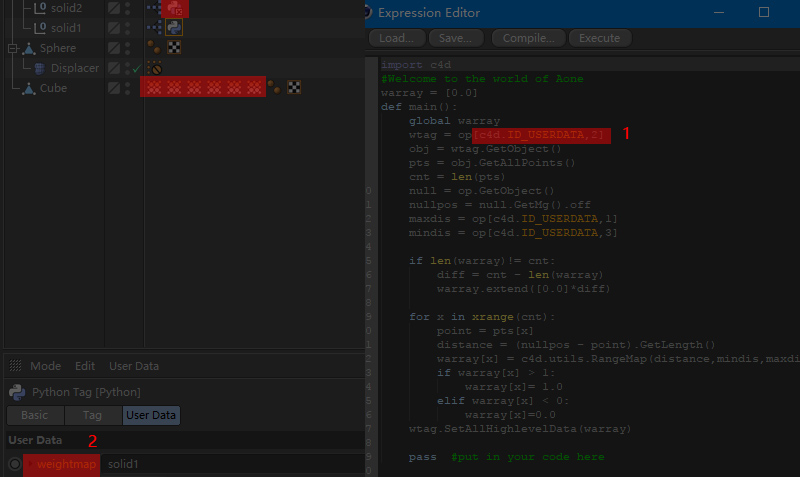Click the Sphere polygon object icon
Viewport: 800px width, 477px height.
point(29,48)
